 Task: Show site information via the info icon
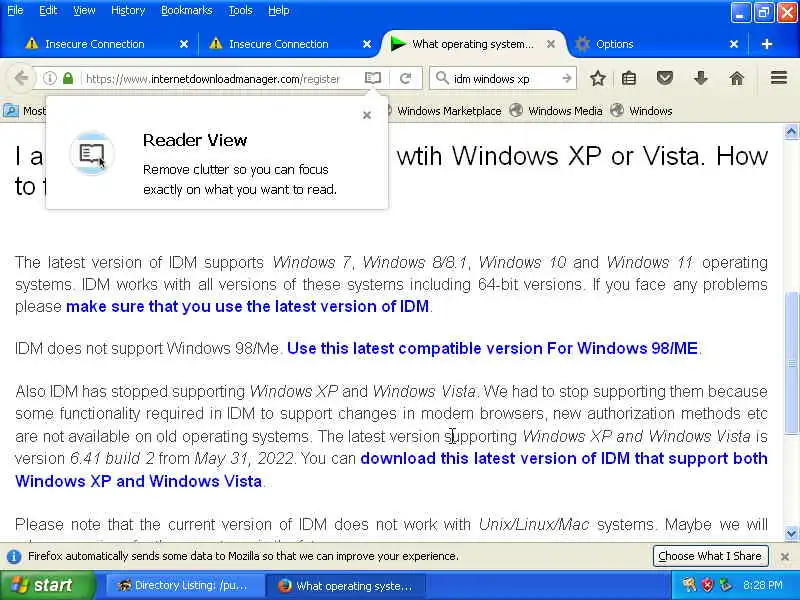[49, 79]
